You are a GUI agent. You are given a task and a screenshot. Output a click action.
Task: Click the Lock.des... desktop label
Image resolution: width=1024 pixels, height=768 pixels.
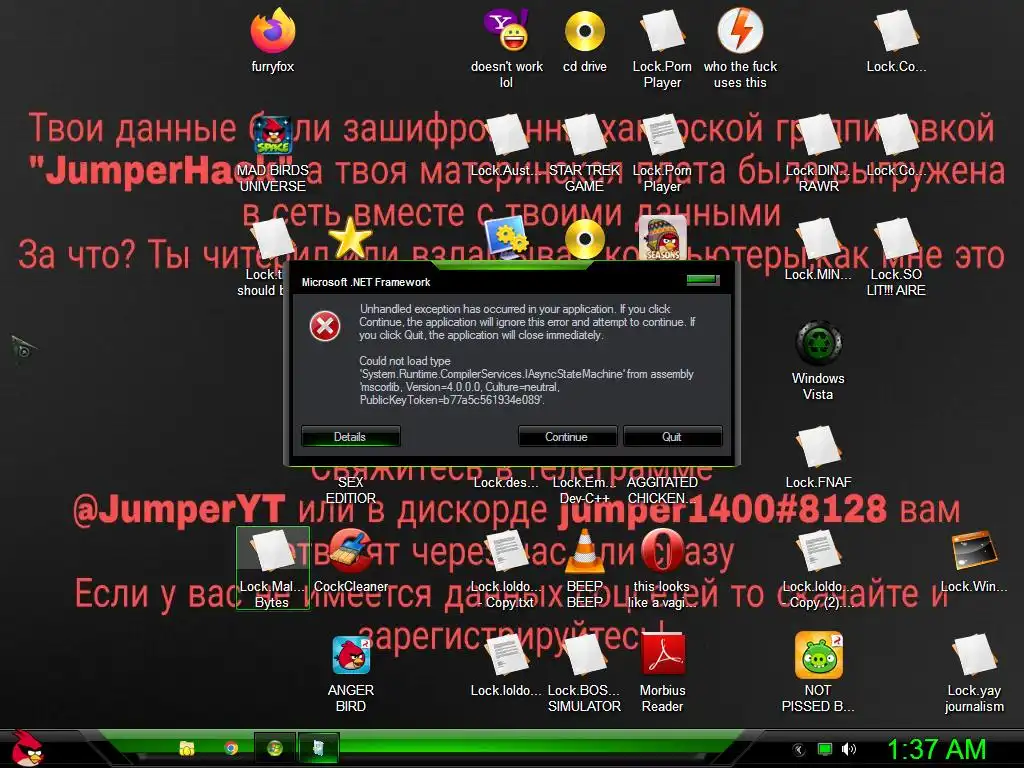coord(506,483)
